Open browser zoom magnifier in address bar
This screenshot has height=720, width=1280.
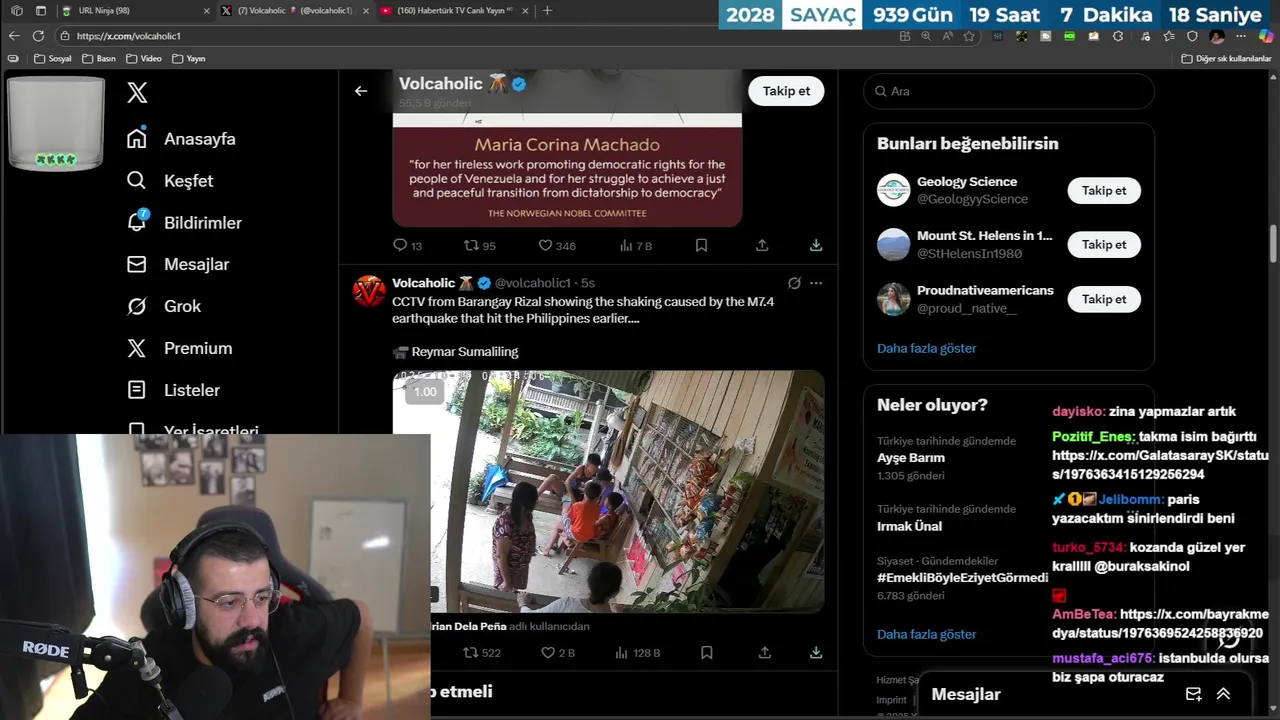pos(926,36)
